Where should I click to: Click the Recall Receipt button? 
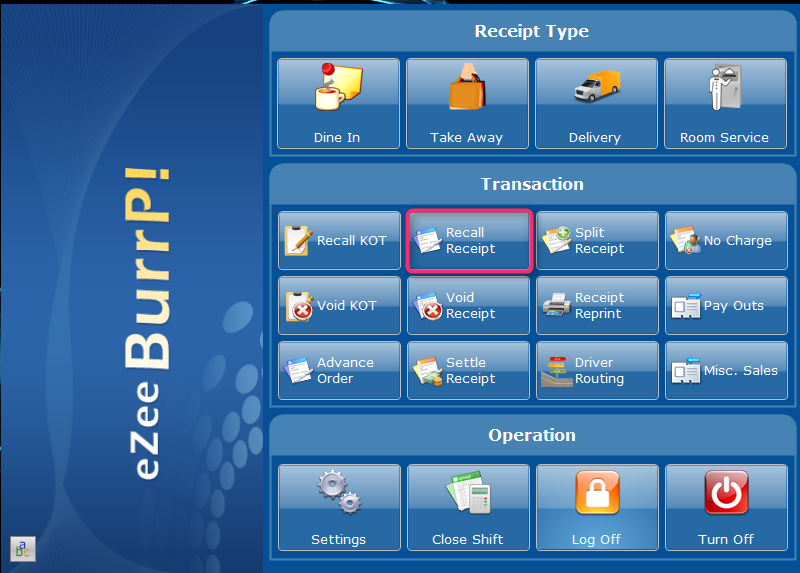point(469,240)
